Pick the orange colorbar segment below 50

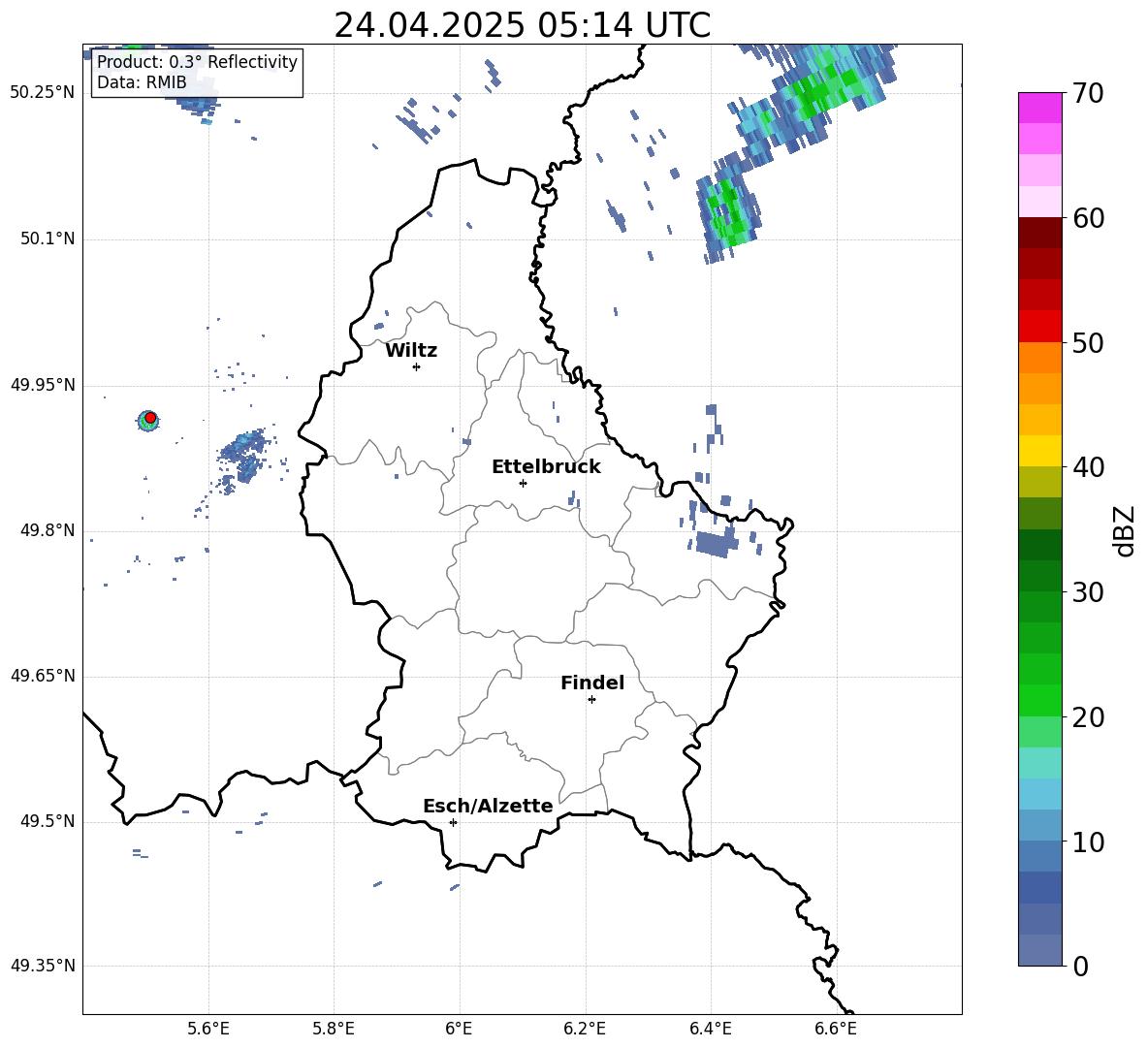[x=1039, y=358]
